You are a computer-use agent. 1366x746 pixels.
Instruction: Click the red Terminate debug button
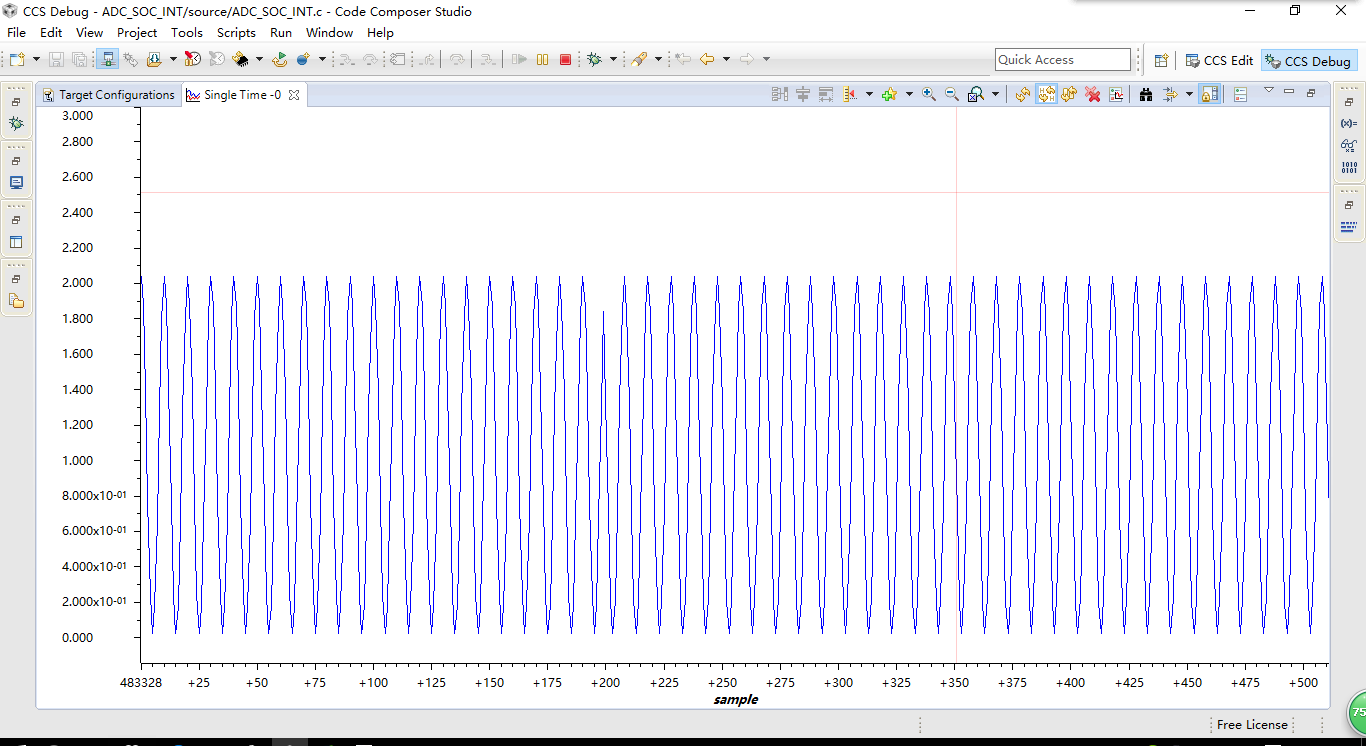[565, 60]
